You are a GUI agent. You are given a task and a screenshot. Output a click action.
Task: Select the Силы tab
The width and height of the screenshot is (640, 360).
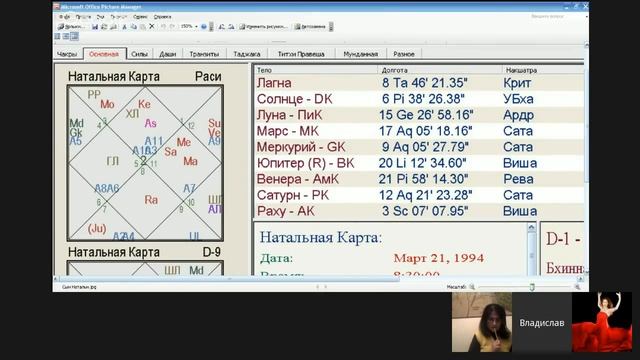coord(139,54)
